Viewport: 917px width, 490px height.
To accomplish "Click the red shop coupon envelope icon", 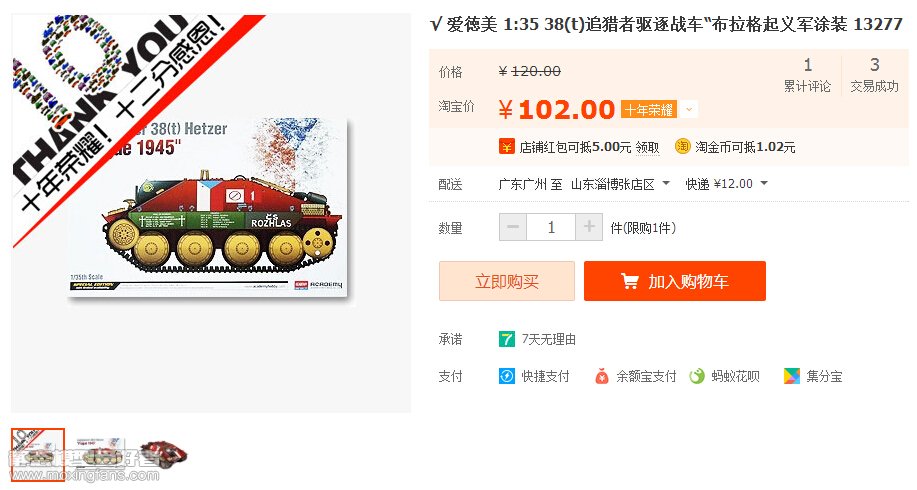I will click(x=506, y=146).
